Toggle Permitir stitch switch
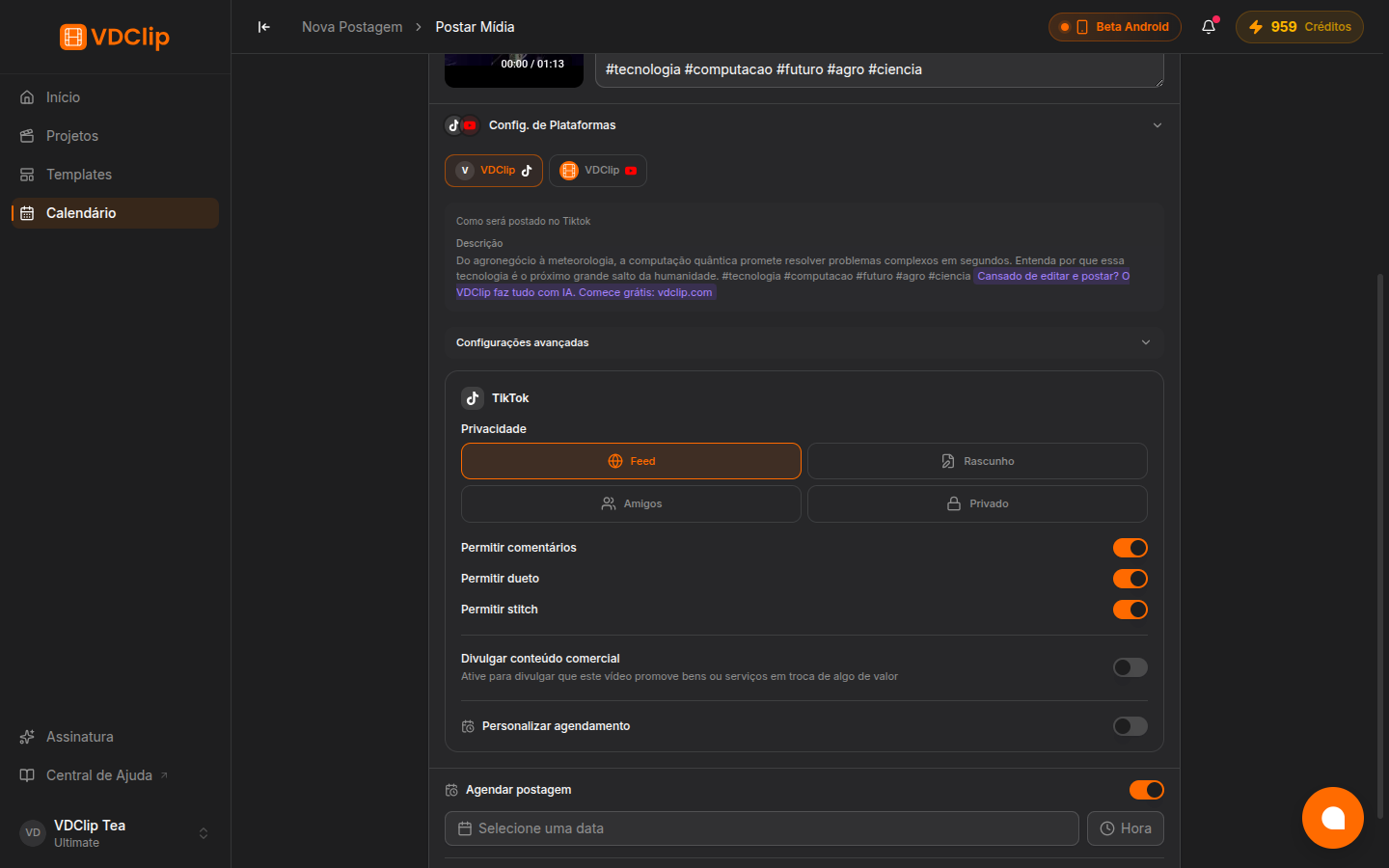Screen dimensions: 1389x868 coord(1130,610)
